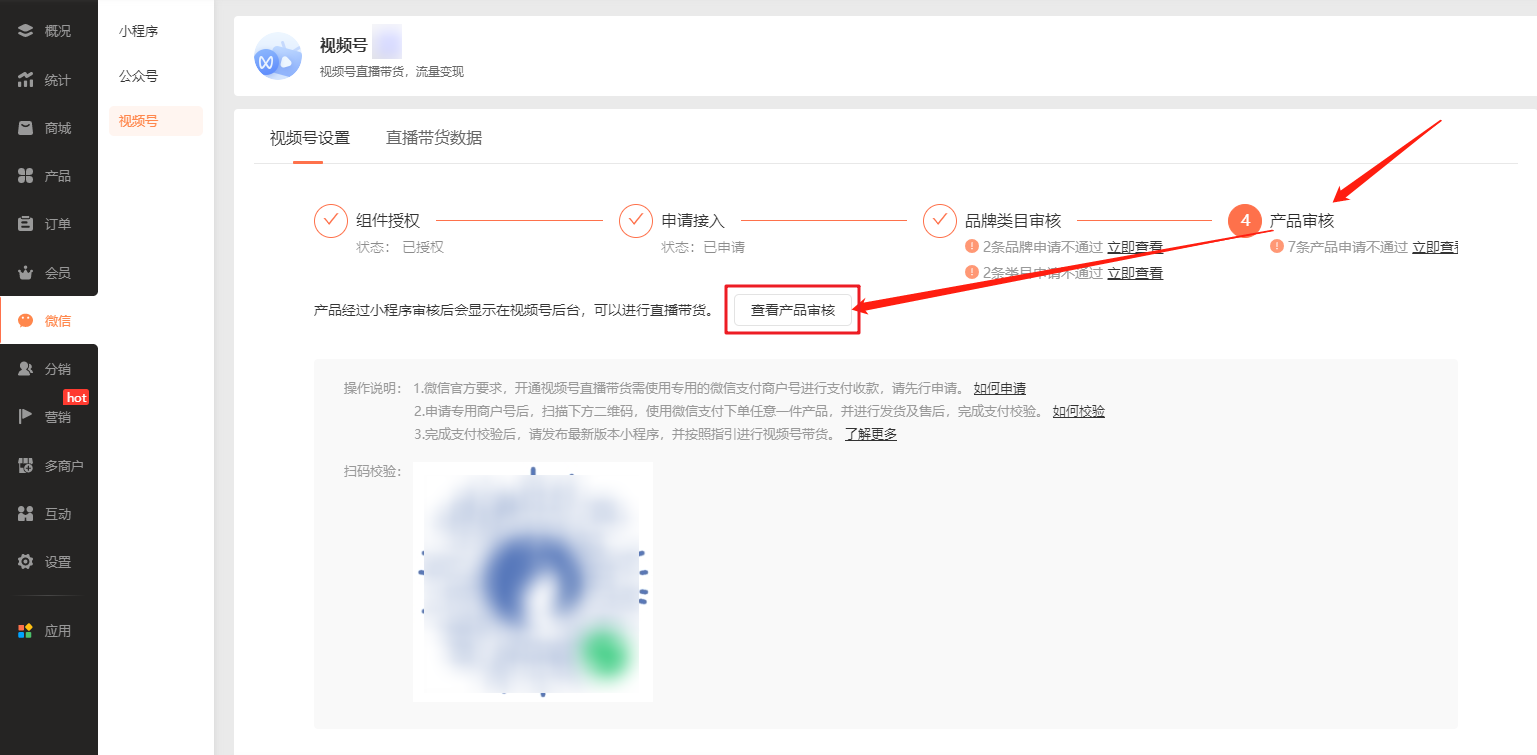This screenshot has width=1537, height=755.
Task: Click 立即查看 for category application failures
Action: pos(1135,273)
